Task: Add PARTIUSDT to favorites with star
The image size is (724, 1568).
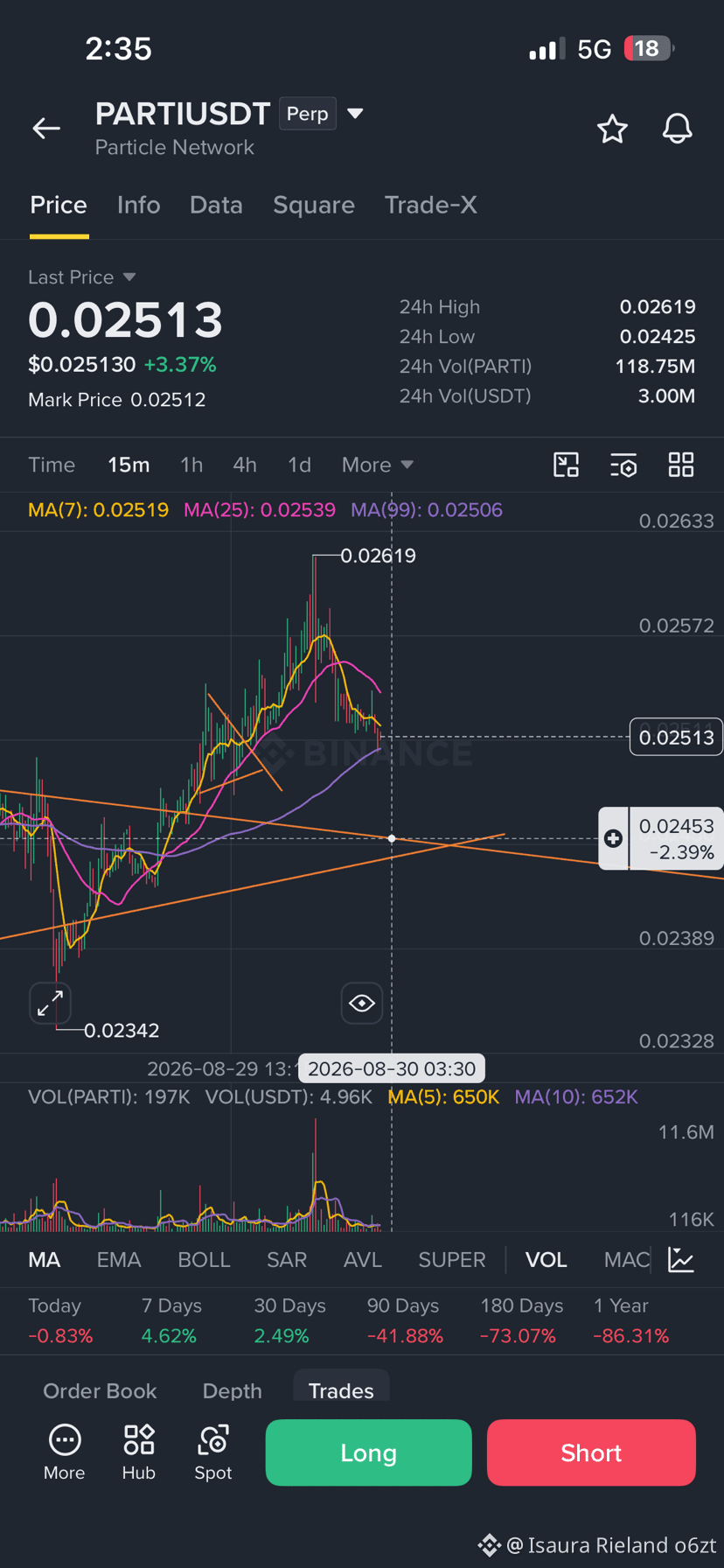Action: 612,129
